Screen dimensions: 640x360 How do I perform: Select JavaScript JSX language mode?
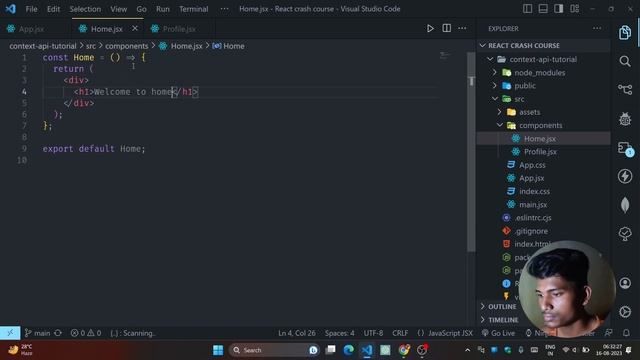click(450, 333)
